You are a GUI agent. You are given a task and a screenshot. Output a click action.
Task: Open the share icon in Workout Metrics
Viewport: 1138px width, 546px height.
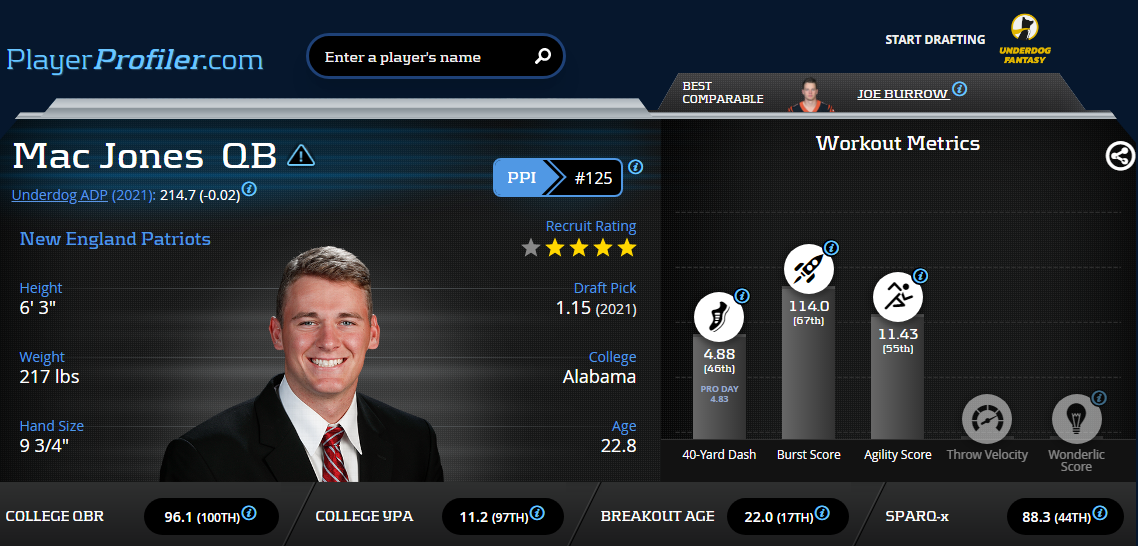pos(1120,155)
